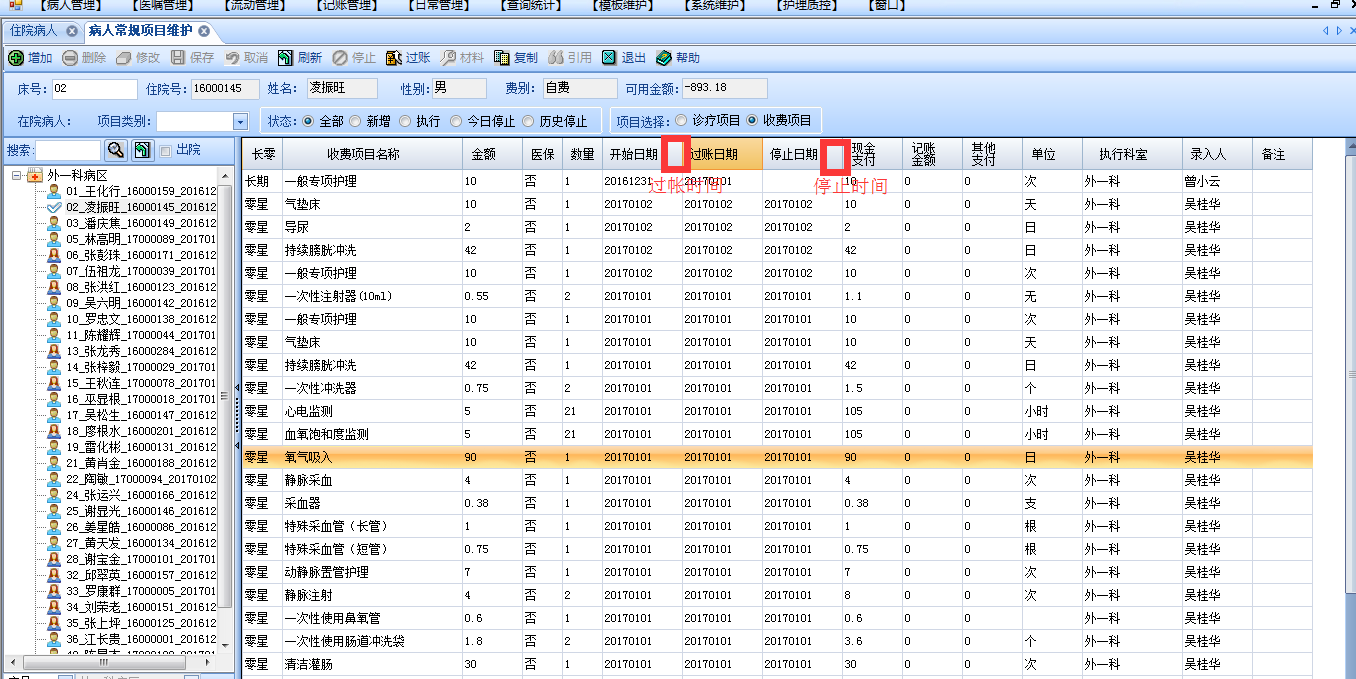Click the 复制 (copy) toolbar icon

[502, 58]
